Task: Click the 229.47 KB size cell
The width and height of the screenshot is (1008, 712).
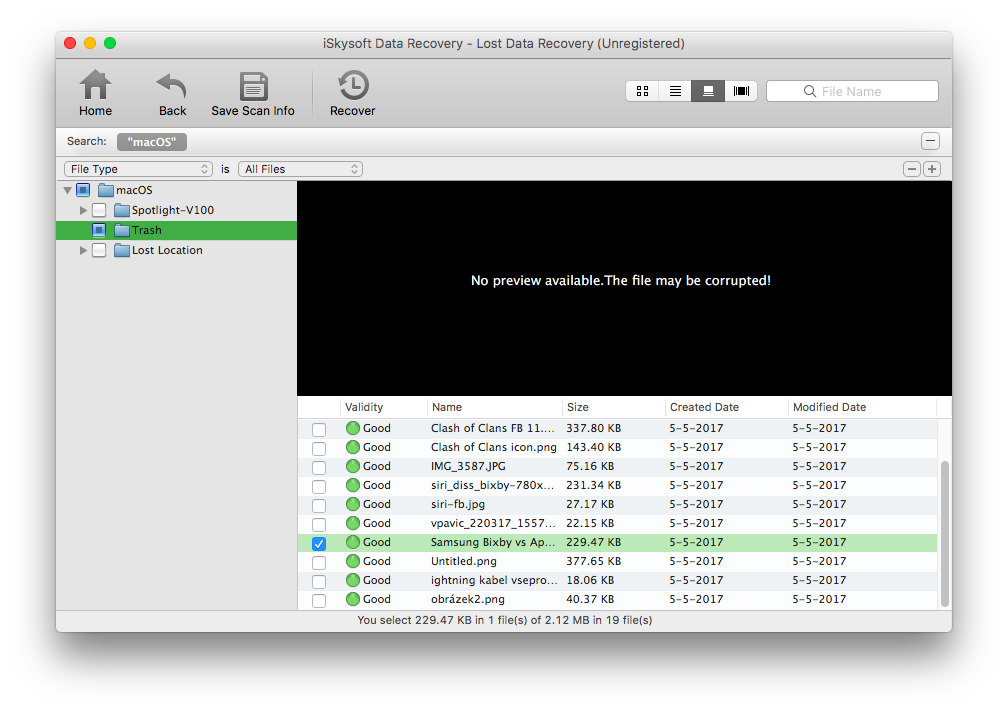Action: (x=593, y=542)
